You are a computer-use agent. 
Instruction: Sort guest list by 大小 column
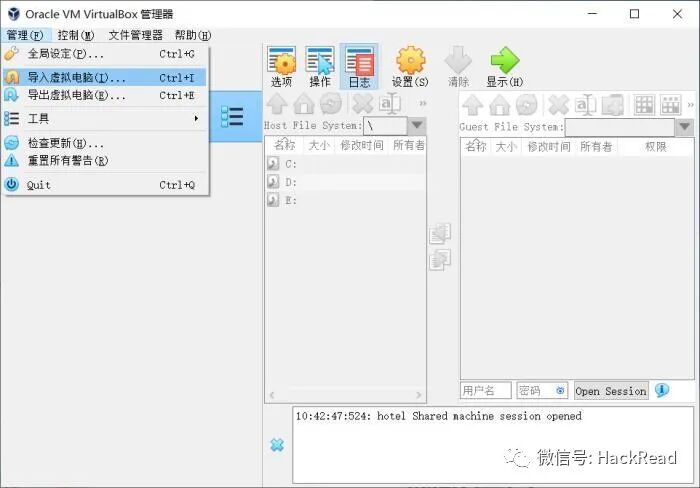pyautogui.click(x=506, y=146)
